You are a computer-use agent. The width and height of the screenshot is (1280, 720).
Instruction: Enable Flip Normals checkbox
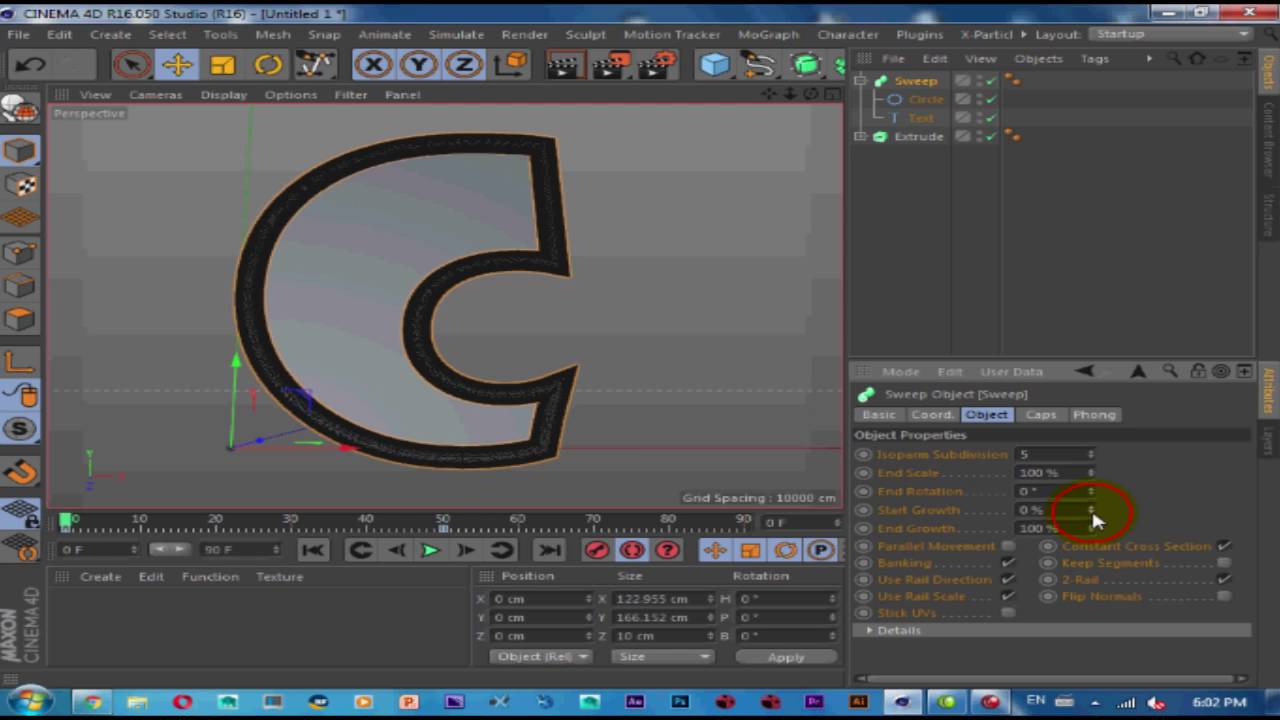click(1224, 596)
